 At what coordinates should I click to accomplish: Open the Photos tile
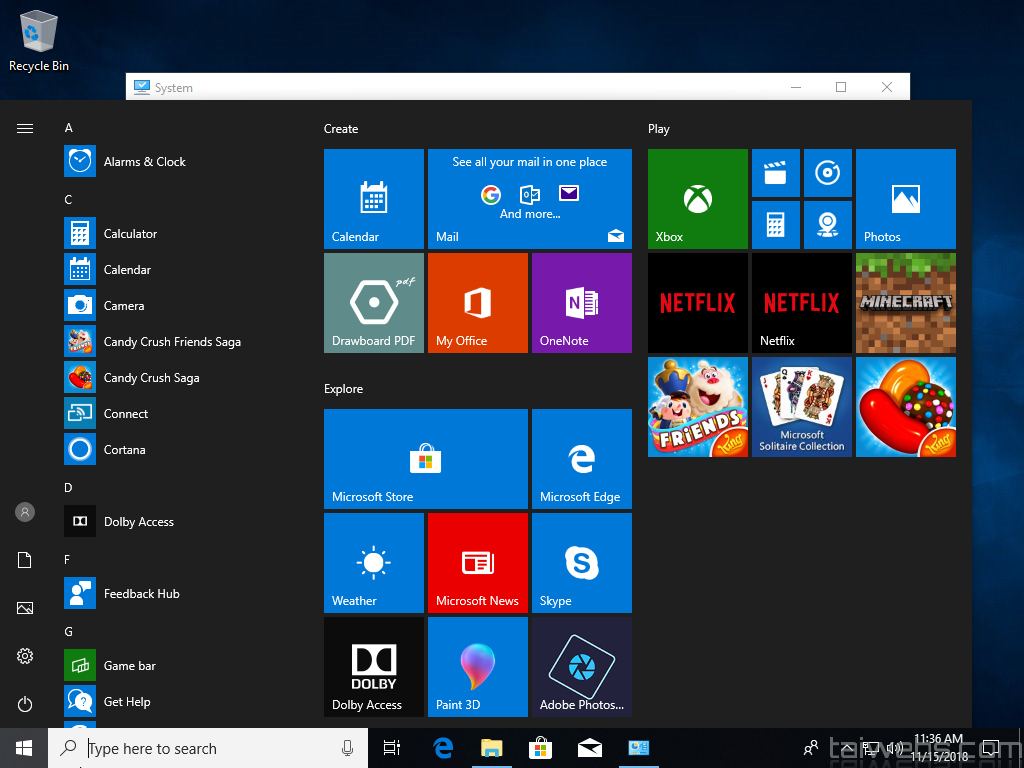[905, 199]
